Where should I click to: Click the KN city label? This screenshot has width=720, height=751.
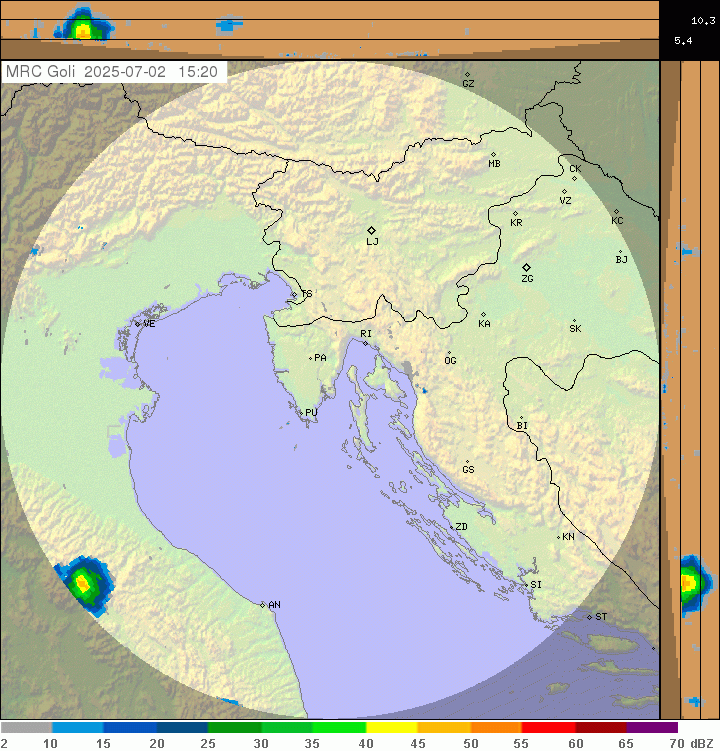pyautogui.click(x=568, y=537)
